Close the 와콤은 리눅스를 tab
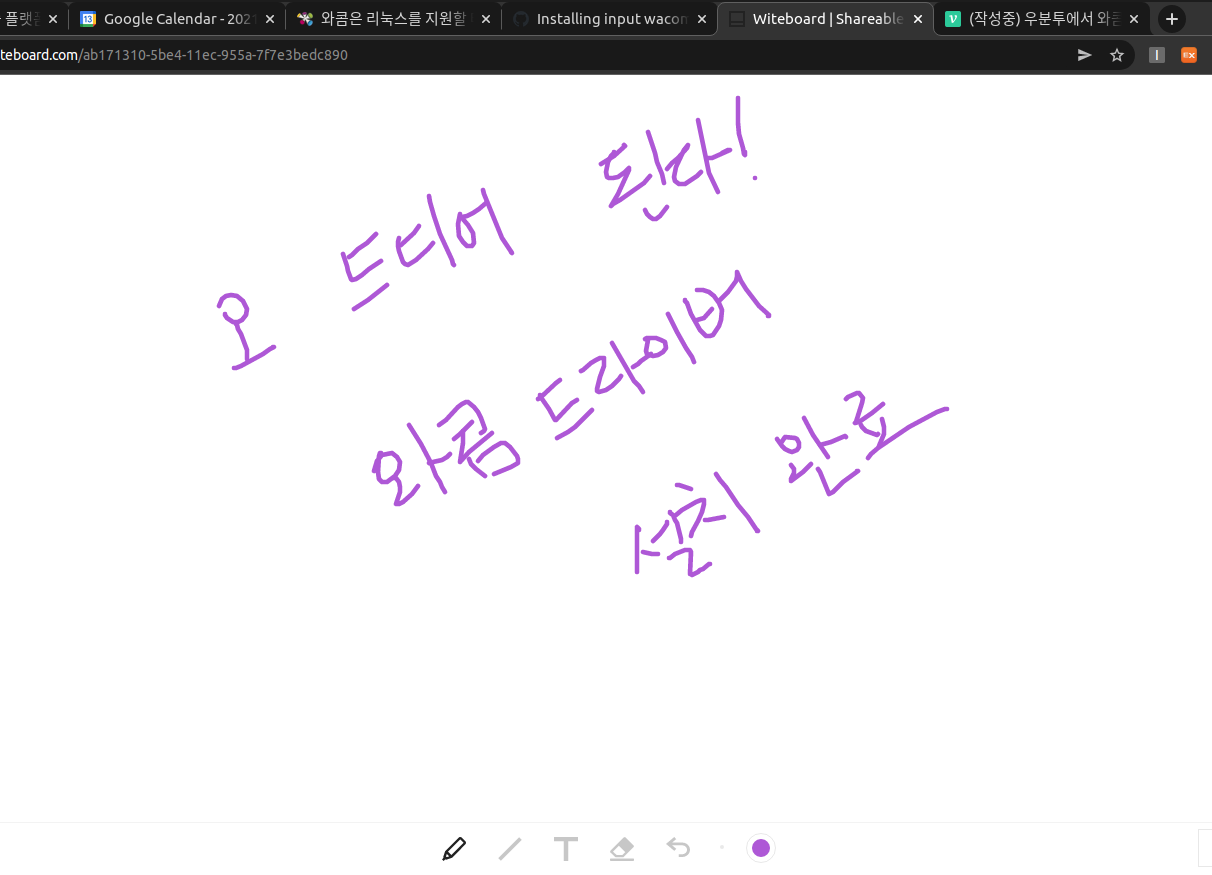 [486, 19]
